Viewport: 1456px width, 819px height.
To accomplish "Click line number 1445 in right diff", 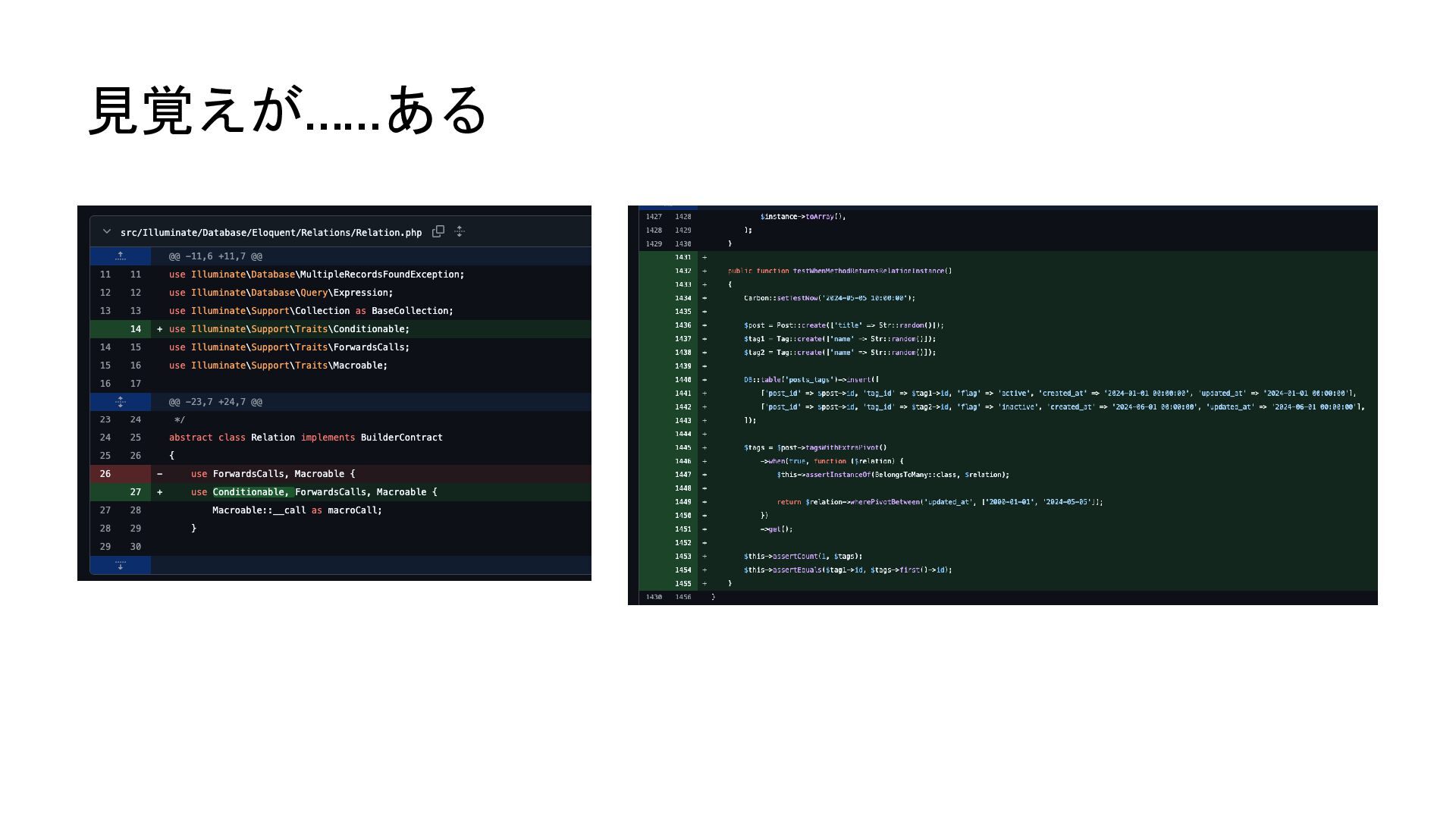I will point(682,447).
